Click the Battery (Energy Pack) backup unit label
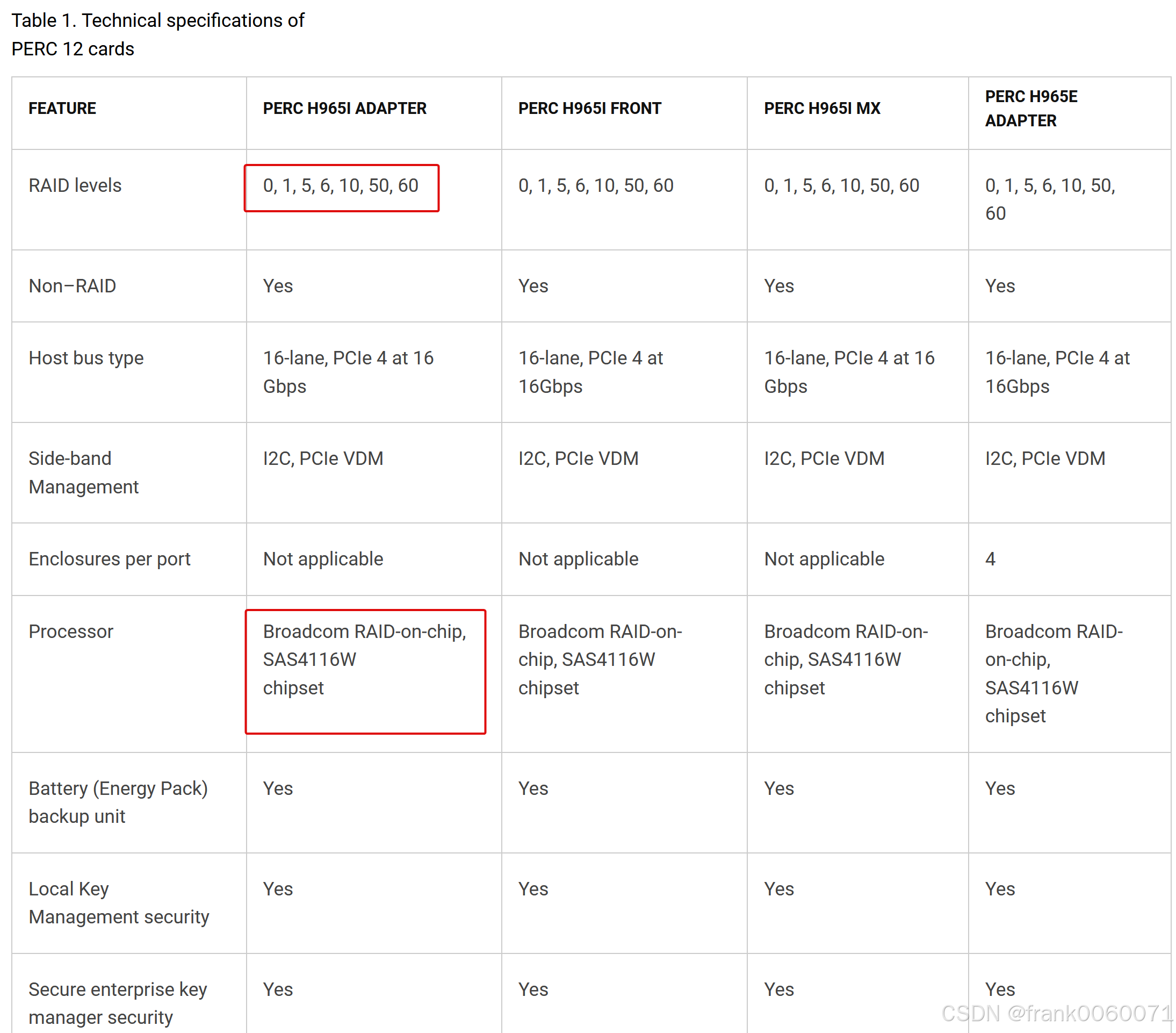Screen dimensions: 1176x1033 pos(118,802)
